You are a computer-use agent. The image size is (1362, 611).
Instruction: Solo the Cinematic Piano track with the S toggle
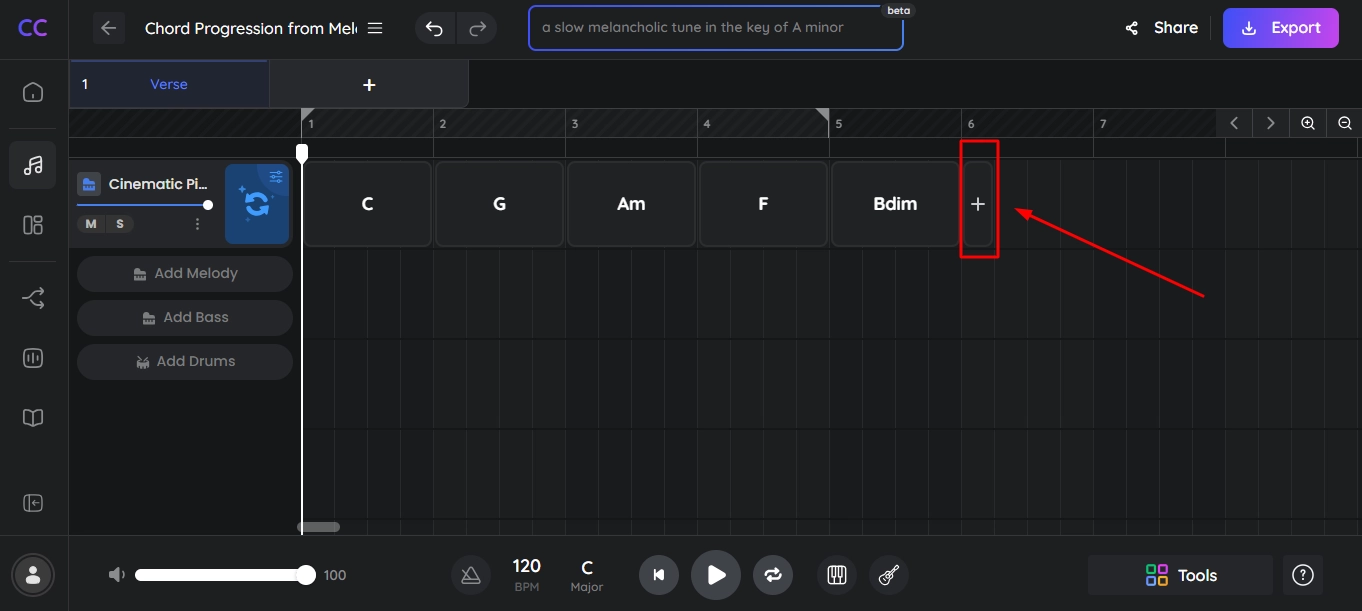pos(120,224)
